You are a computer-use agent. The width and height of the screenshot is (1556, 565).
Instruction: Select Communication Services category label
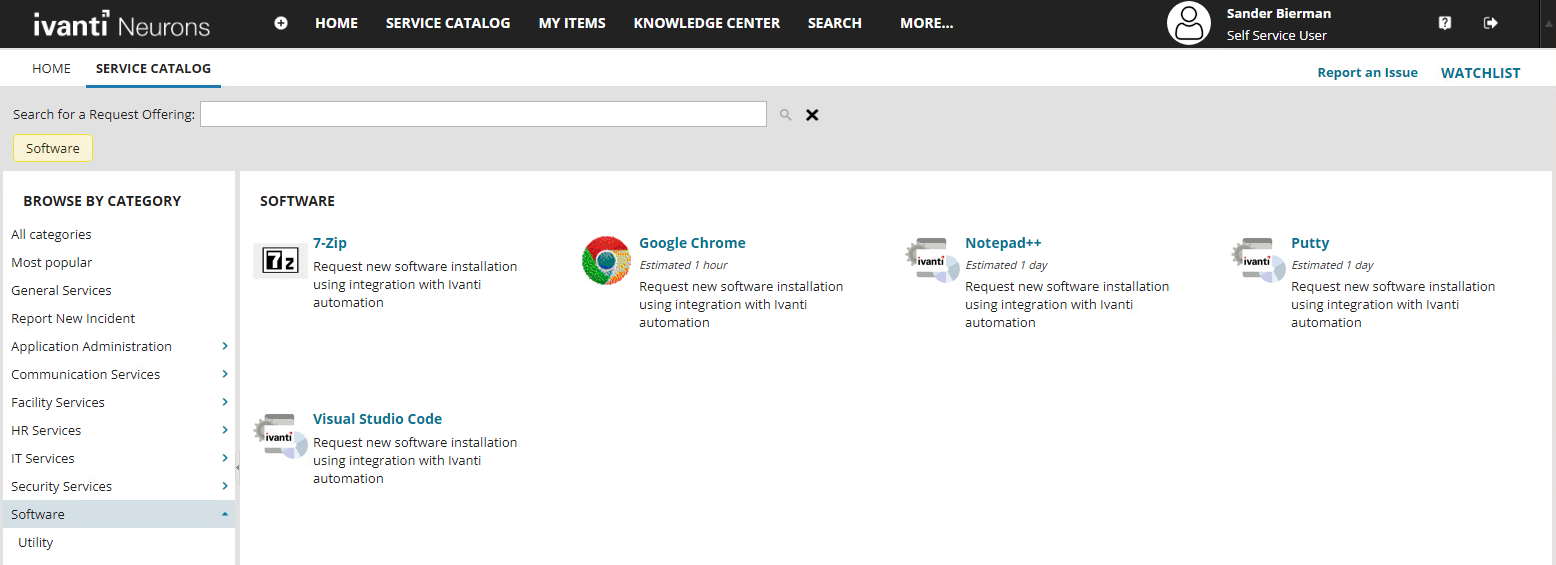click(85, 374)
